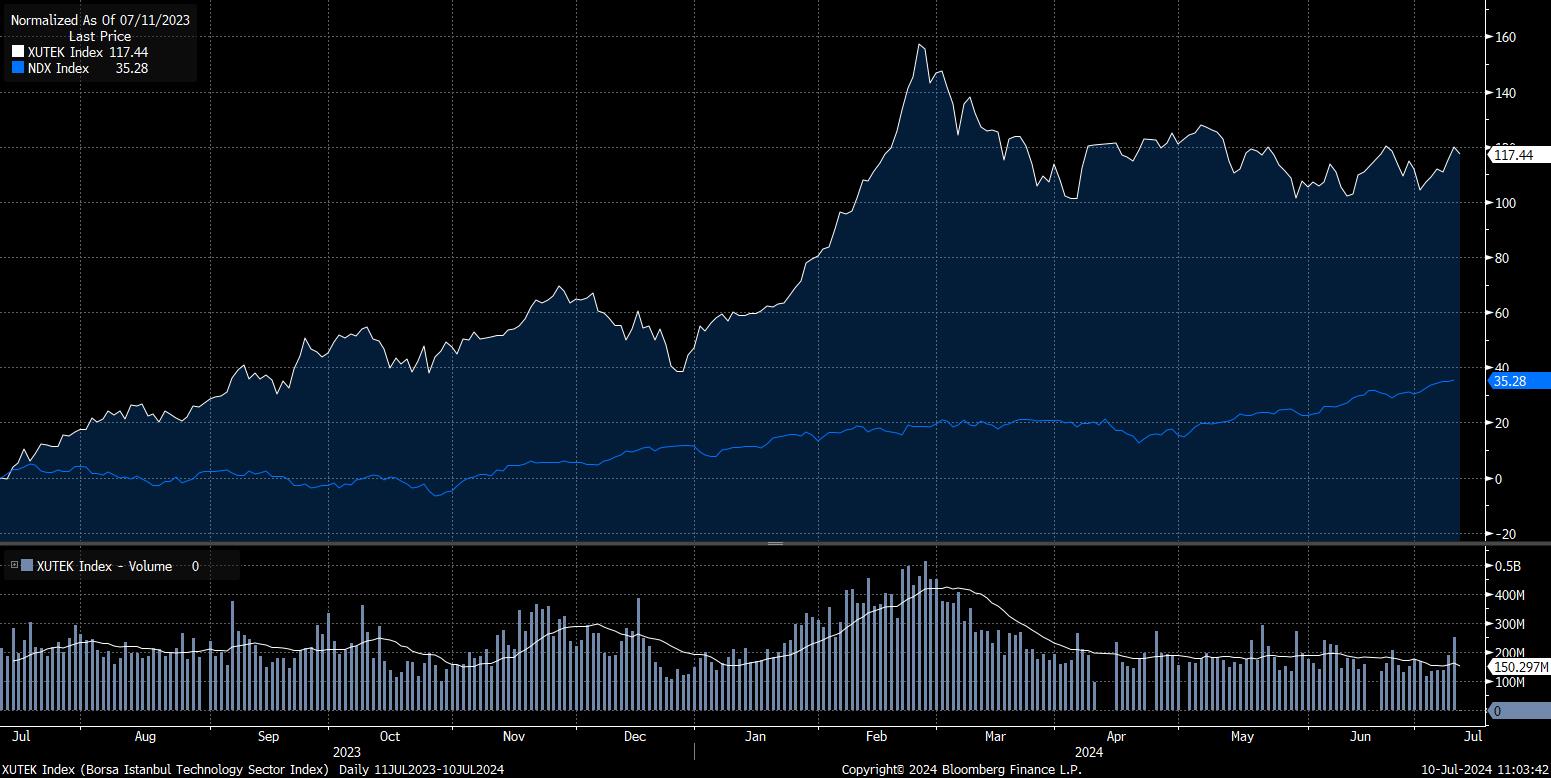Click the Dec month label on time axis

click(x=635, y=737)
